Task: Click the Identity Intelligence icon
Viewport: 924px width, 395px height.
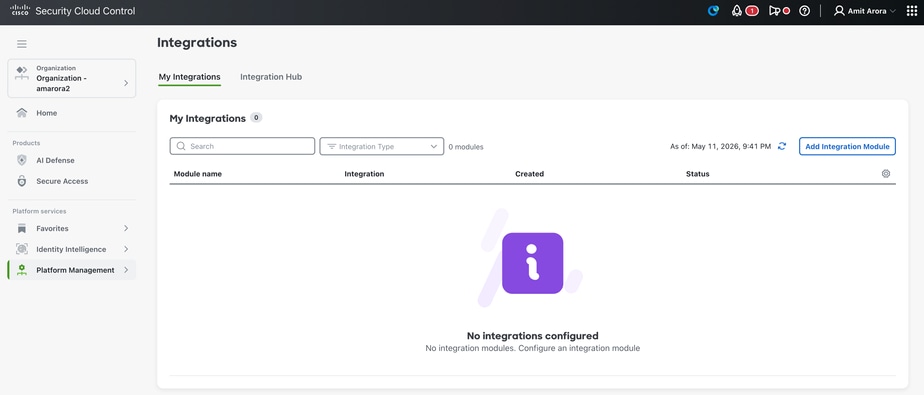Action: pos(22,249)
